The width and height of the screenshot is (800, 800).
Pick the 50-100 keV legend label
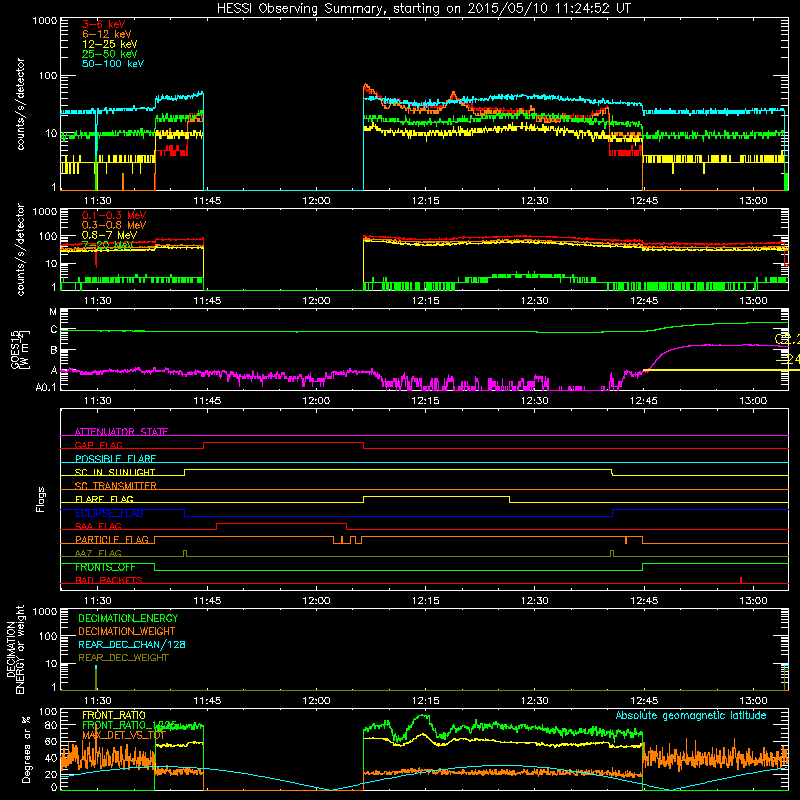tap(113, 64)
